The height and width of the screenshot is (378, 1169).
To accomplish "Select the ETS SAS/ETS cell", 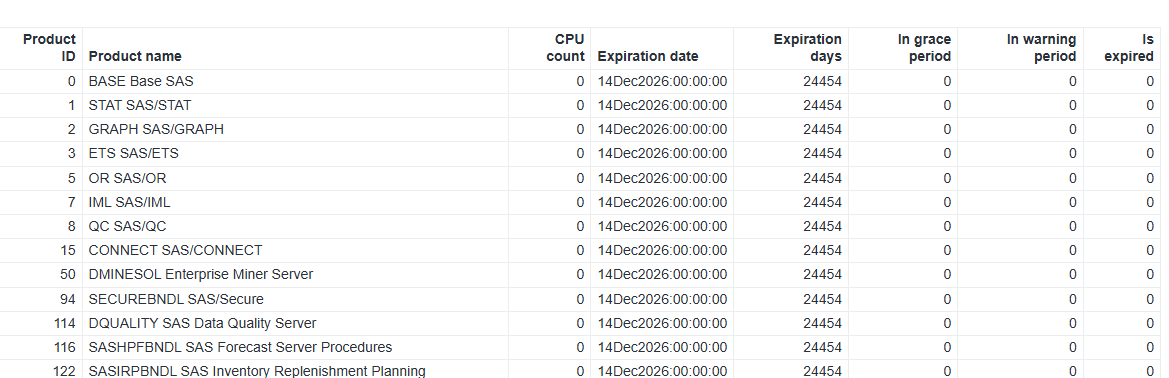I will click(x=296, y=154).
